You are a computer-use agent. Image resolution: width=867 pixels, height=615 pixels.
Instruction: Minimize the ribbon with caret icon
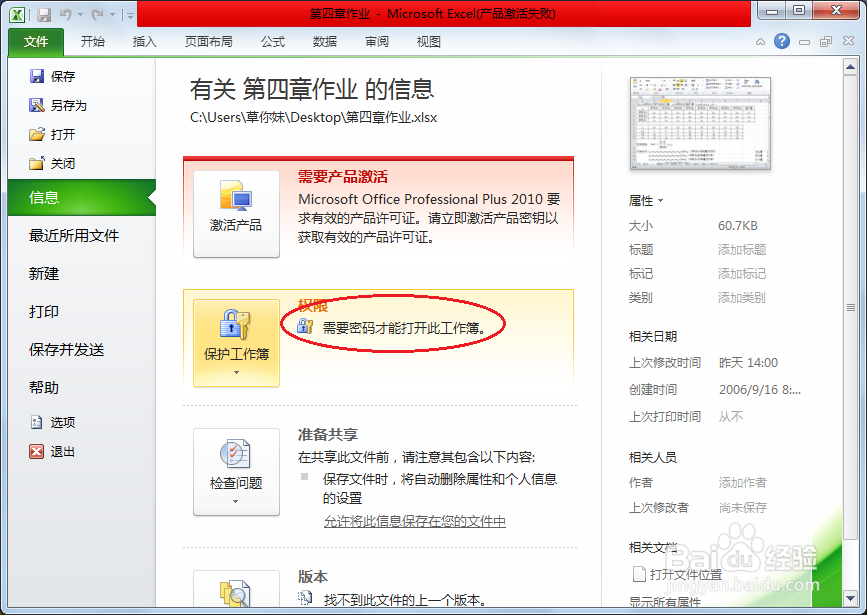pos(760,41)
